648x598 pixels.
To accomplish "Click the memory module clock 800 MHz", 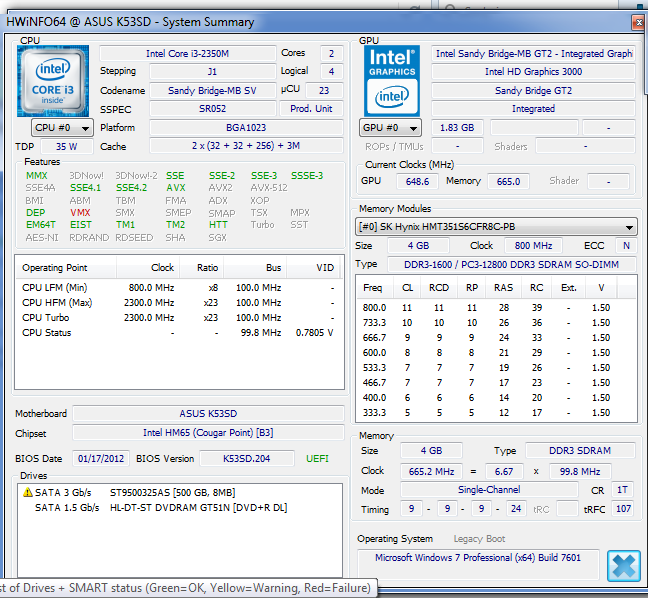I will coord(534,246).
